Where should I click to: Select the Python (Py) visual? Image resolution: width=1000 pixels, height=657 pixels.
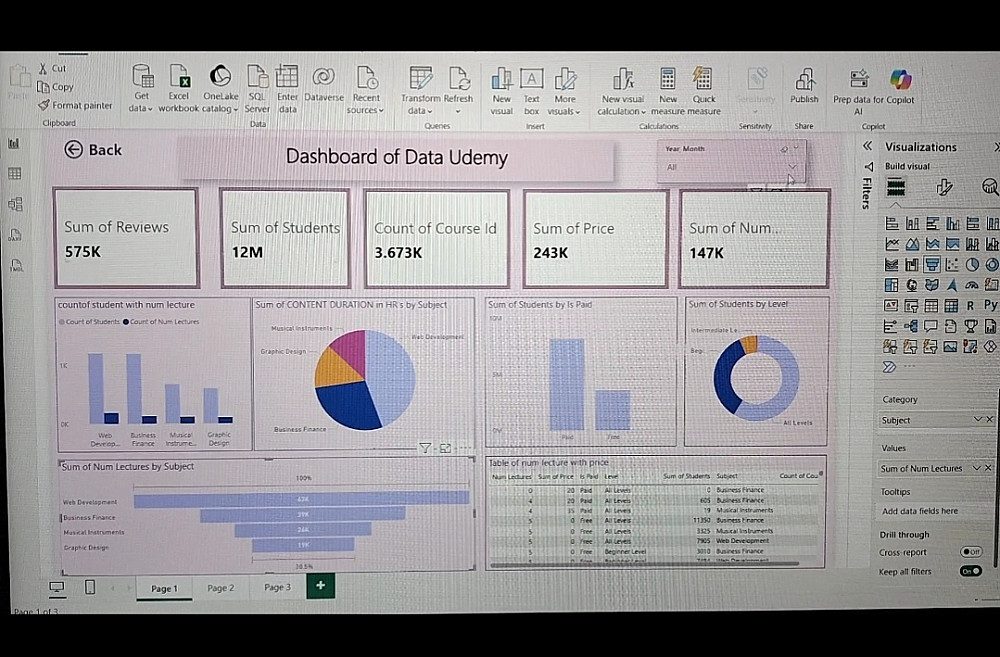pyautogui.click(x=990, y=306)
